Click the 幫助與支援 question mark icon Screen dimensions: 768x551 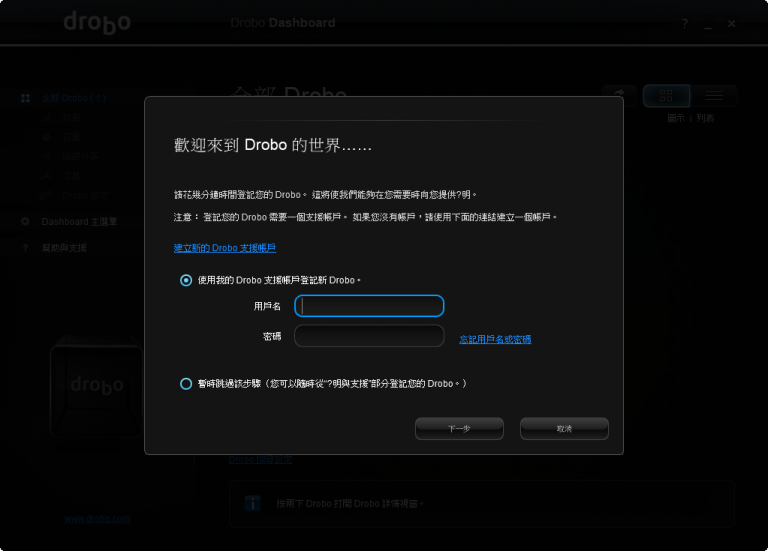[x=25, y=248]
